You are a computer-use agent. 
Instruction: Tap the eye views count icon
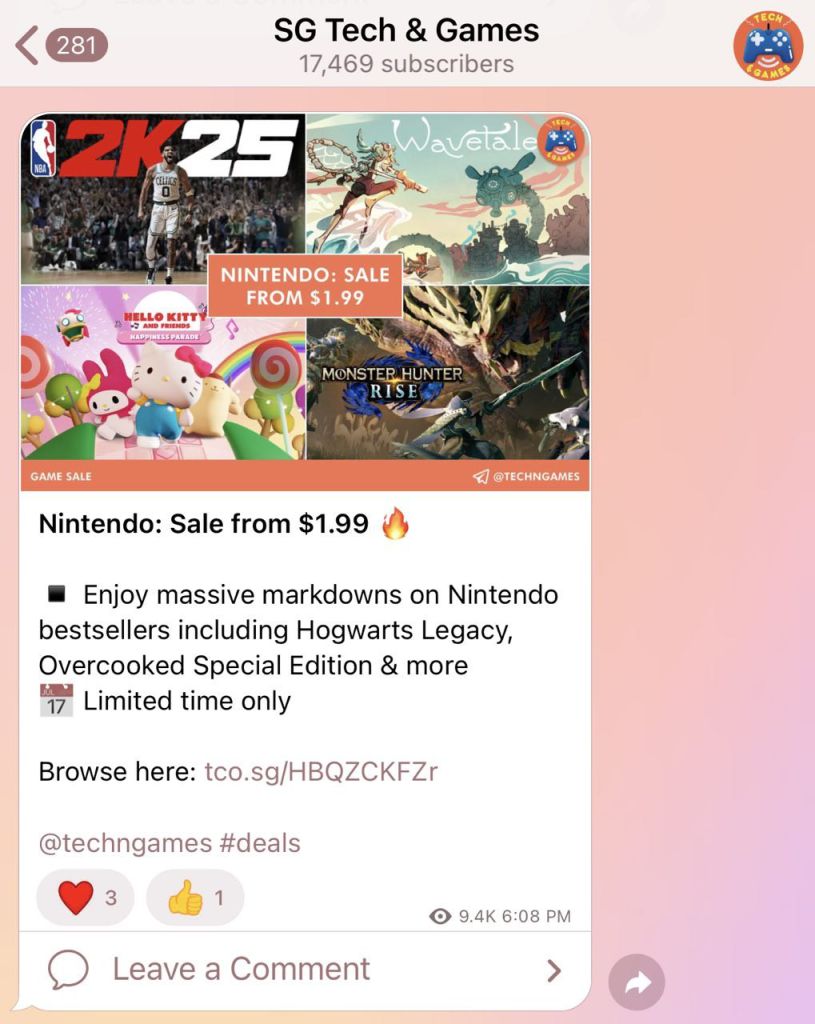[x=440, y=916]
